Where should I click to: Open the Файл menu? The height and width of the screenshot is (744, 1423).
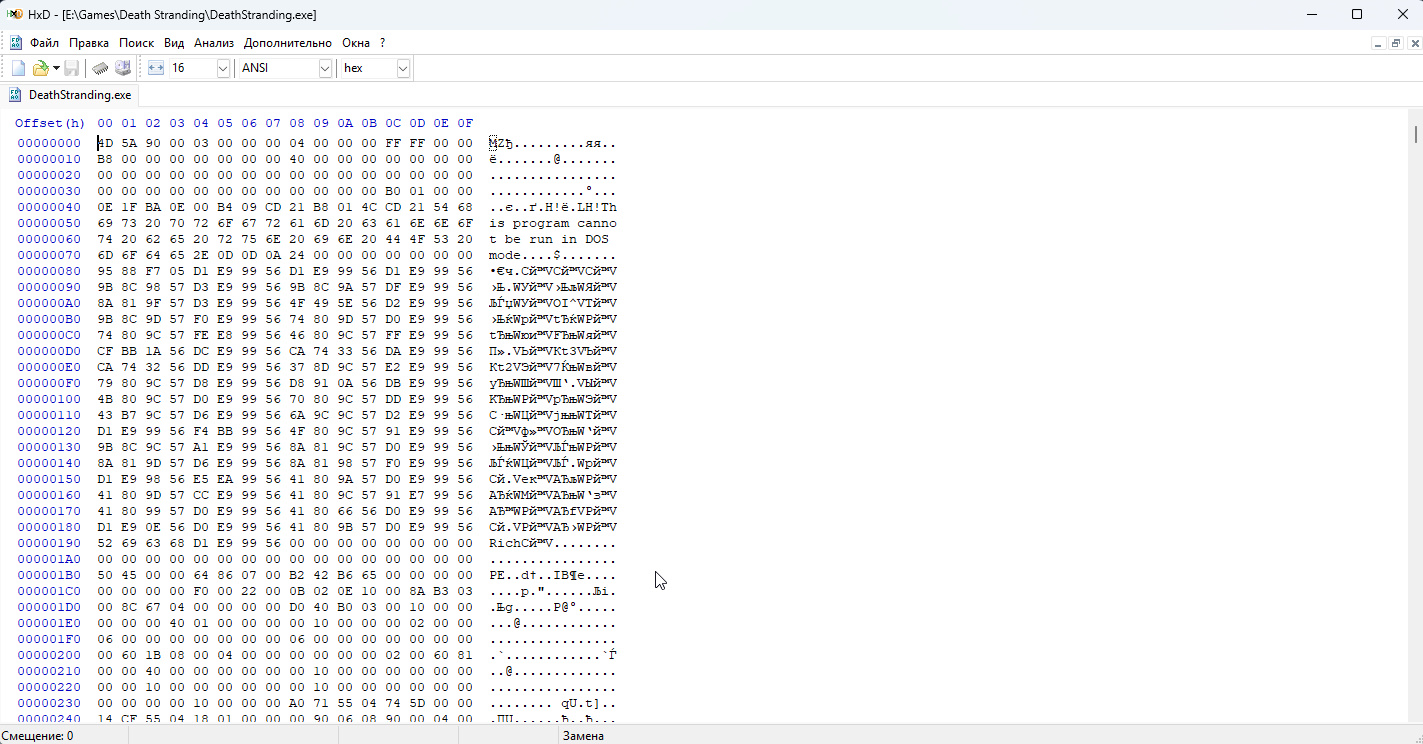[45, 43]
